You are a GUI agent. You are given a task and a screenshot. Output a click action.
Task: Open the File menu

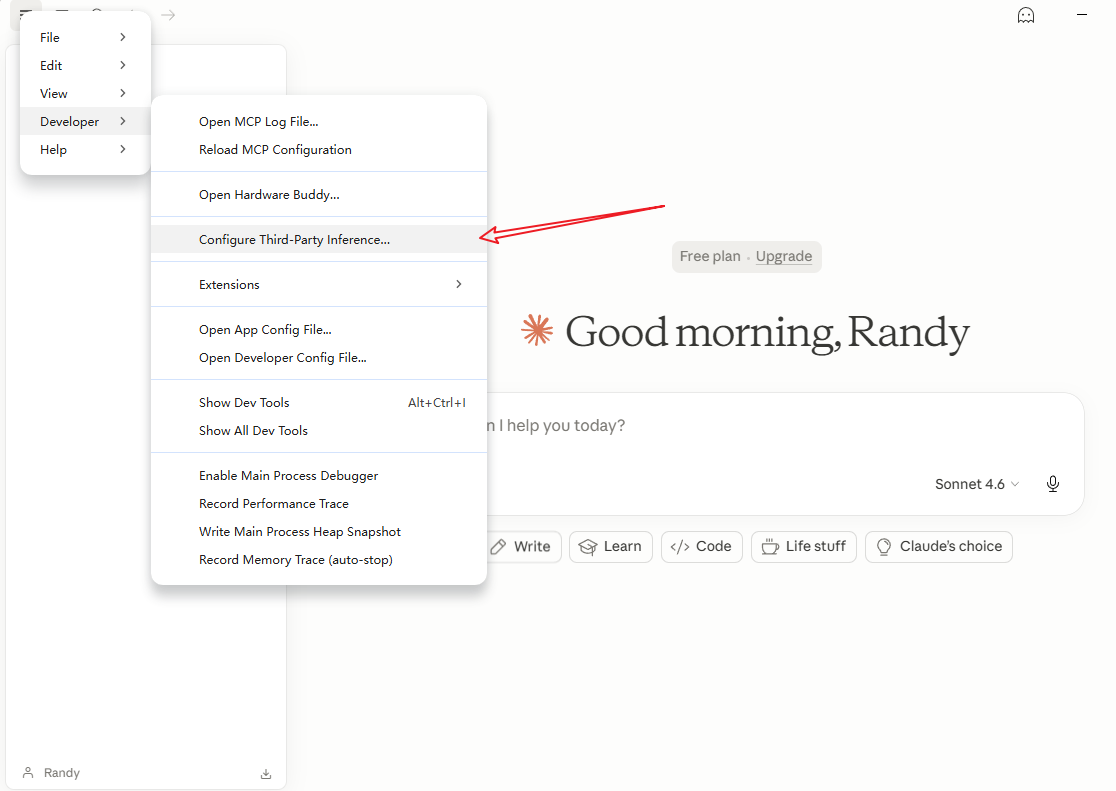(x=85, y=37)
